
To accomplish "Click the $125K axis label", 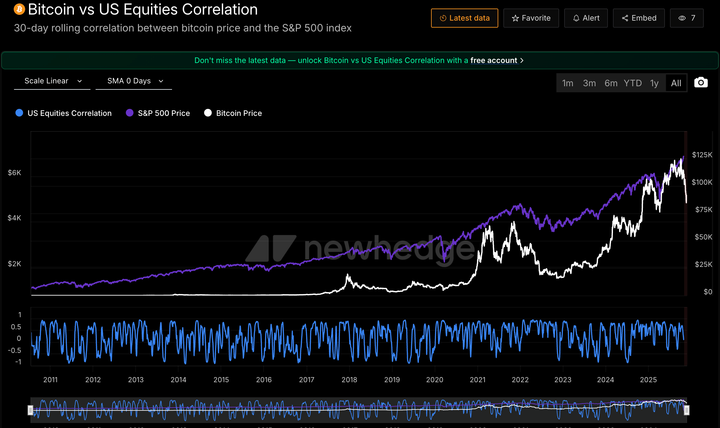I will pyautogui.click(x=702, y=155).
